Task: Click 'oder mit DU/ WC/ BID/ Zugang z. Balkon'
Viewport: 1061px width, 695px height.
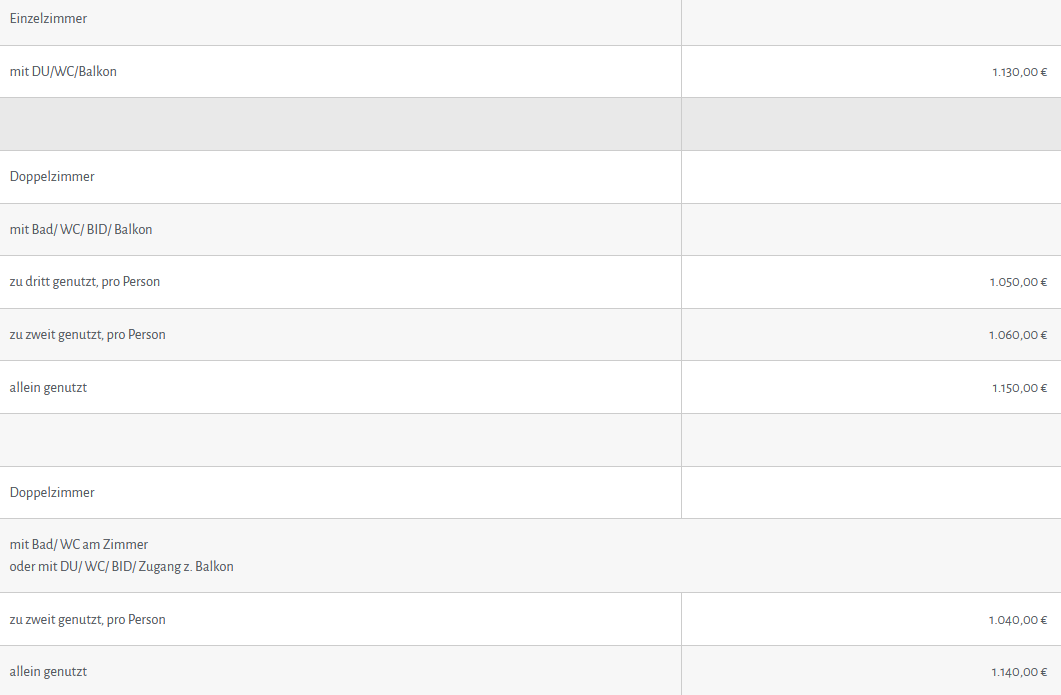Action: click(121, 566)
